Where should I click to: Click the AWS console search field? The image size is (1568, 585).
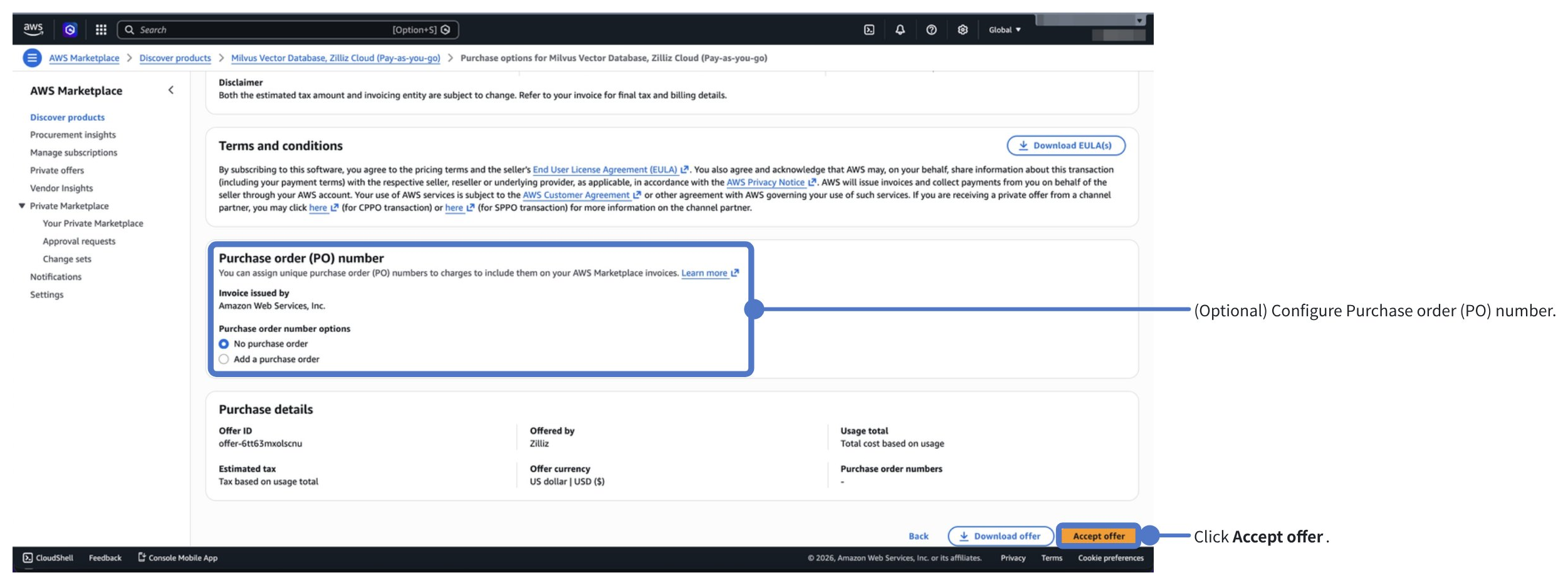coord(288,29)
